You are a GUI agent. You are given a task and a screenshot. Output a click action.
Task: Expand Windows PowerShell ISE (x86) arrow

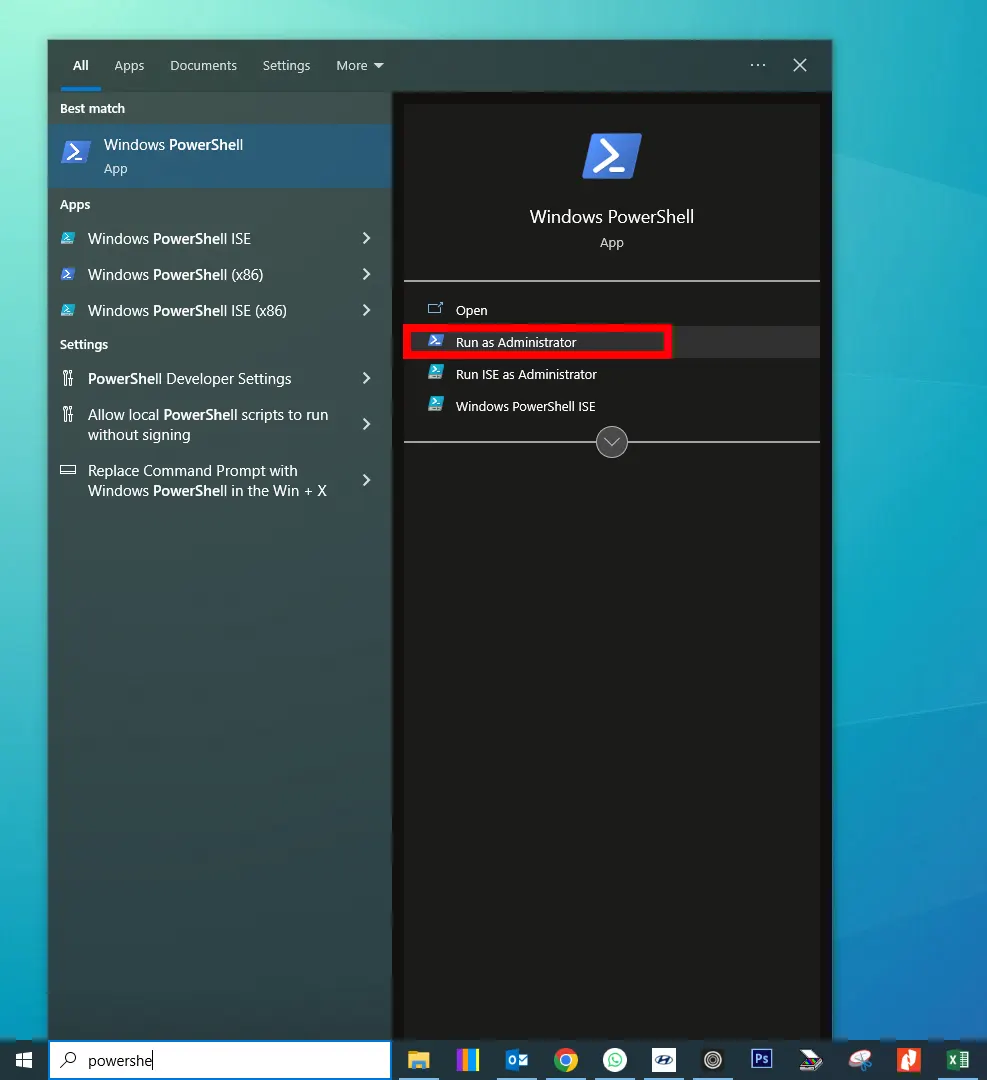click(x=366, y=310)
